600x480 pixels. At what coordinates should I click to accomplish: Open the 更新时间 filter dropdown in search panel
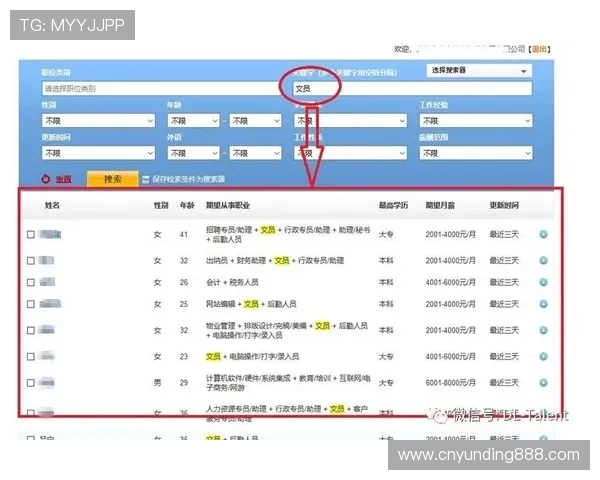pos(98,153)
